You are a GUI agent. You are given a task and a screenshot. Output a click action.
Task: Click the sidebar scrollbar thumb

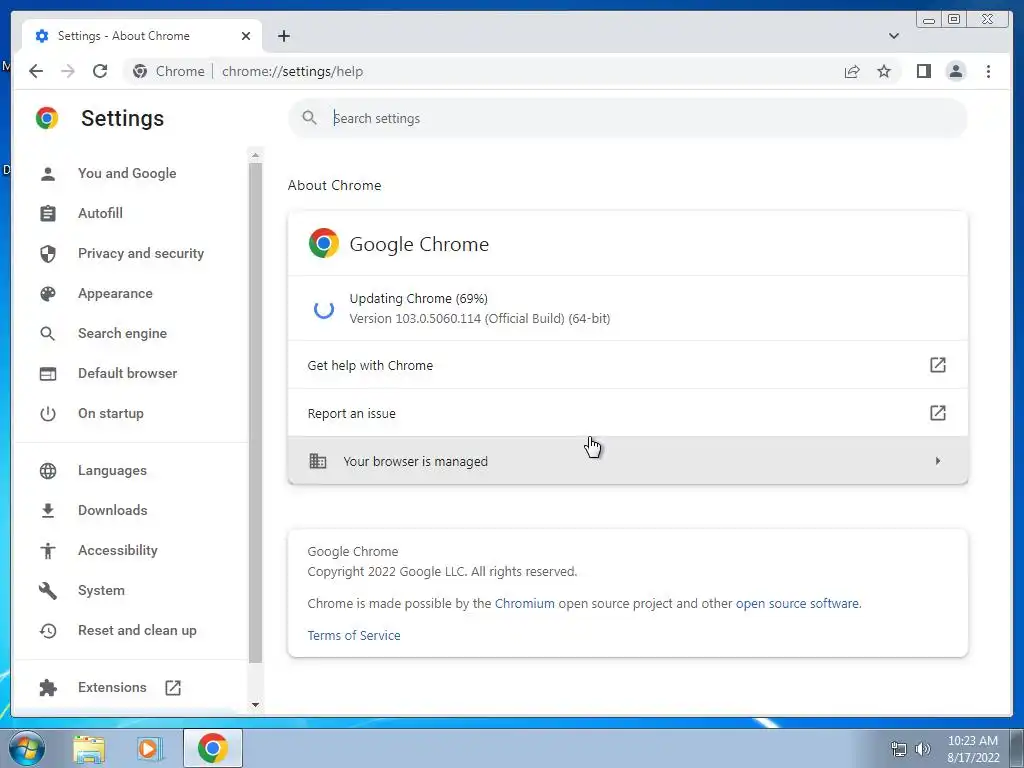click(x=255, y=413)
